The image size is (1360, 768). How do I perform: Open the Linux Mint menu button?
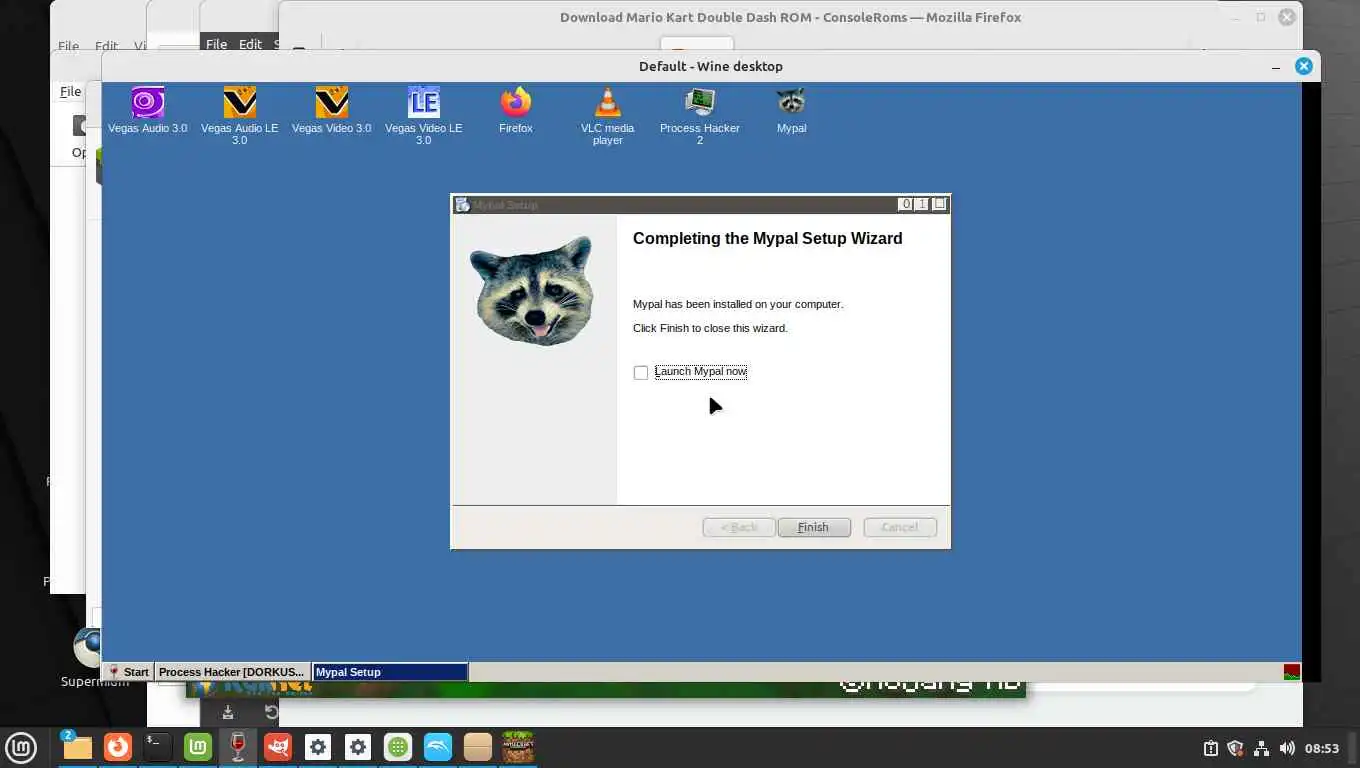pyautogui.click(x=21, y=747)
